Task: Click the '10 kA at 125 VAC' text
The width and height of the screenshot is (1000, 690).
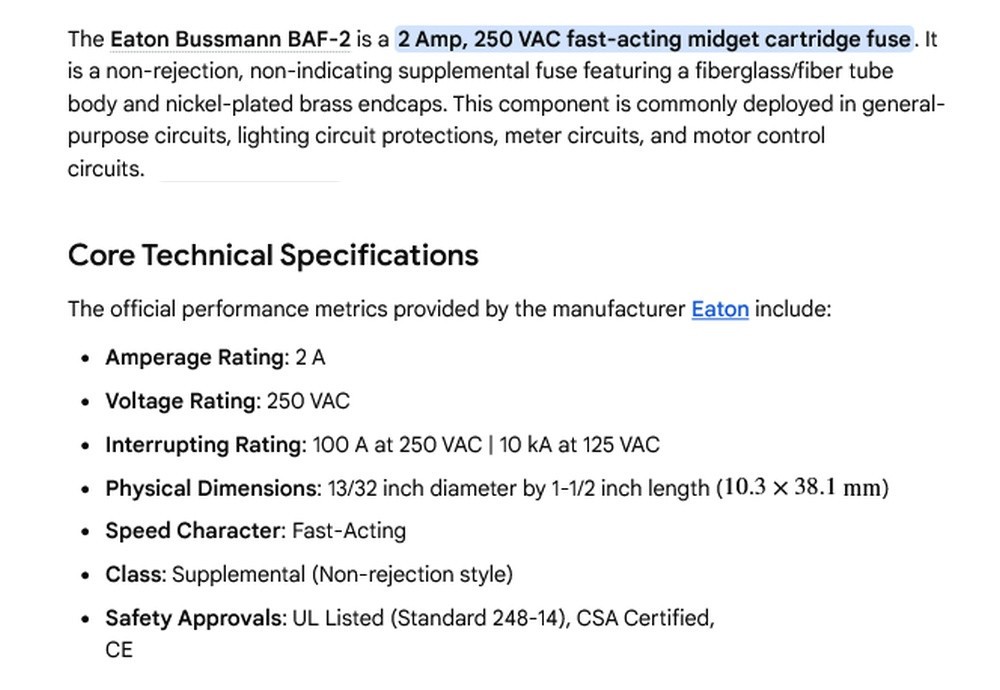Action: tap(579, 444)
